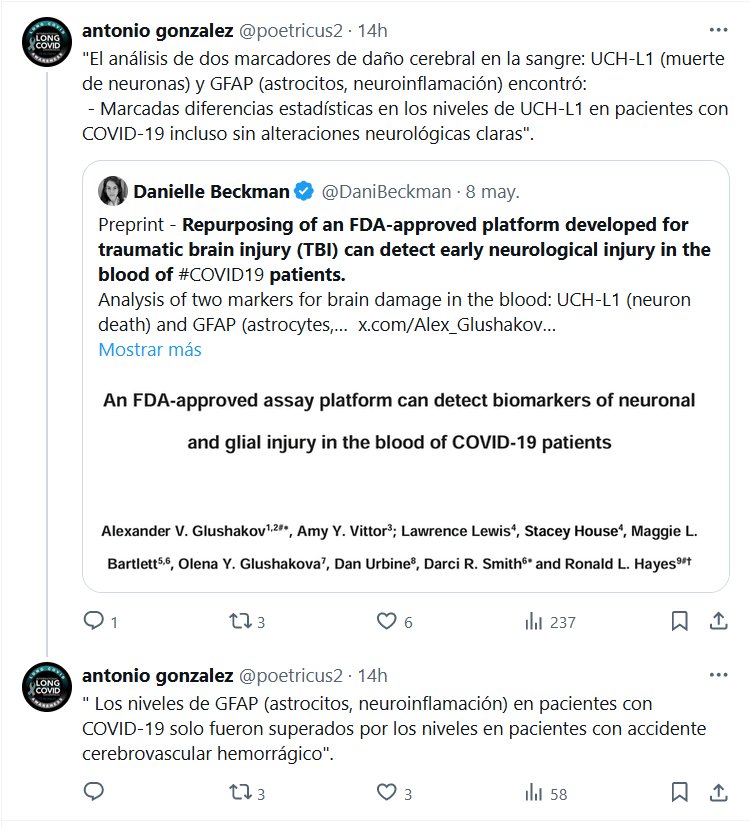The height and width of the screenshot is (828, 750).
Task: View analytics showing 58 views
Action: 535,793
